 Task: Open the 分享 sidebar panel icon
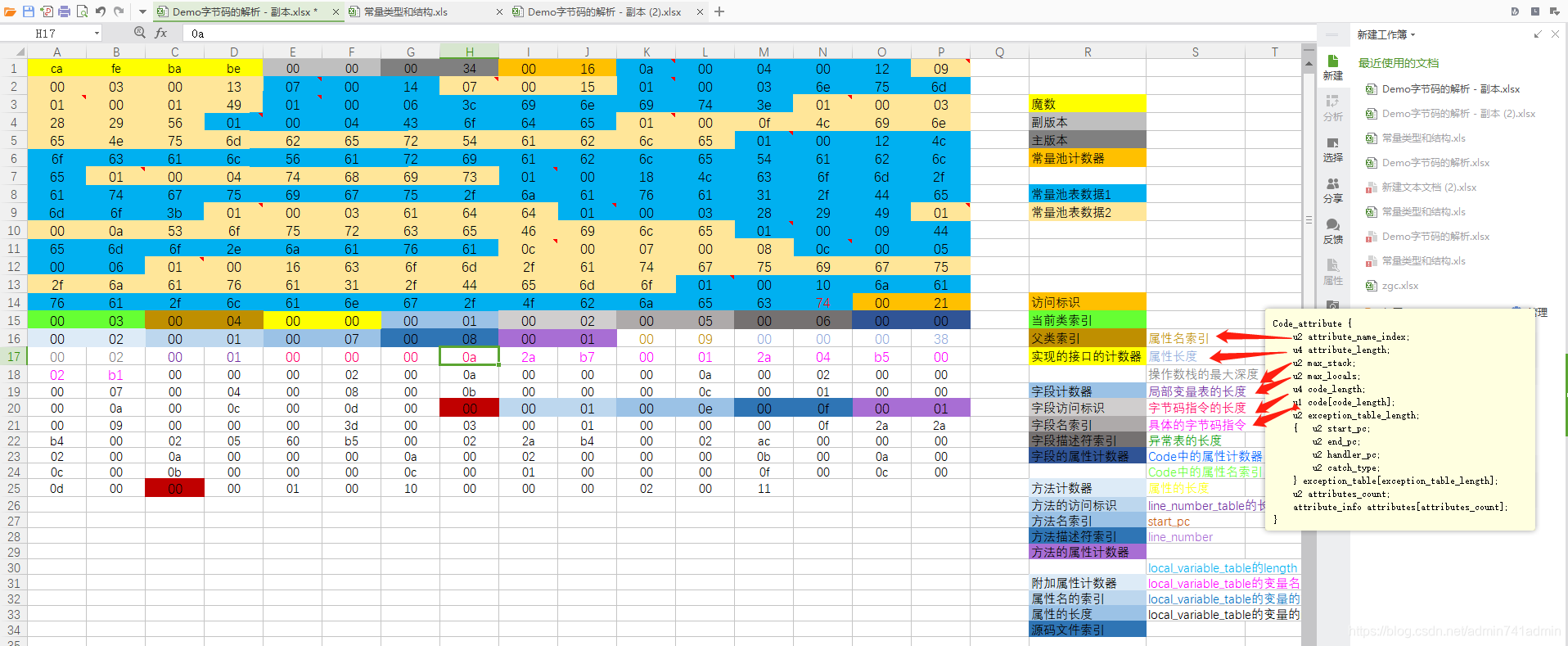click(x=1332, y=190)
